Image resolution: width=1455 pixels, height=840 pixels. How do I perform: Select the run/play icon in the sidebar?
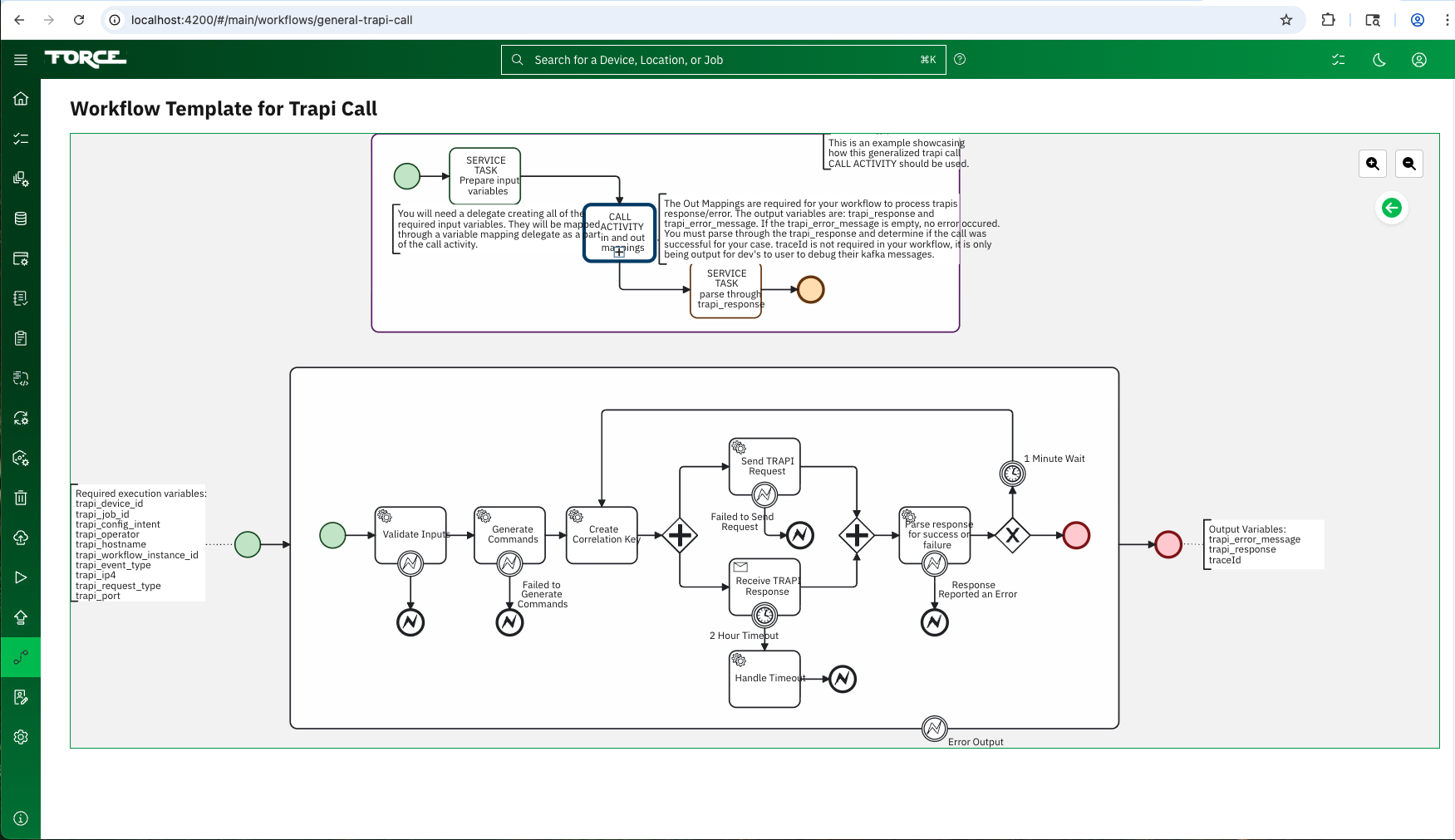(x=21, y=577)
